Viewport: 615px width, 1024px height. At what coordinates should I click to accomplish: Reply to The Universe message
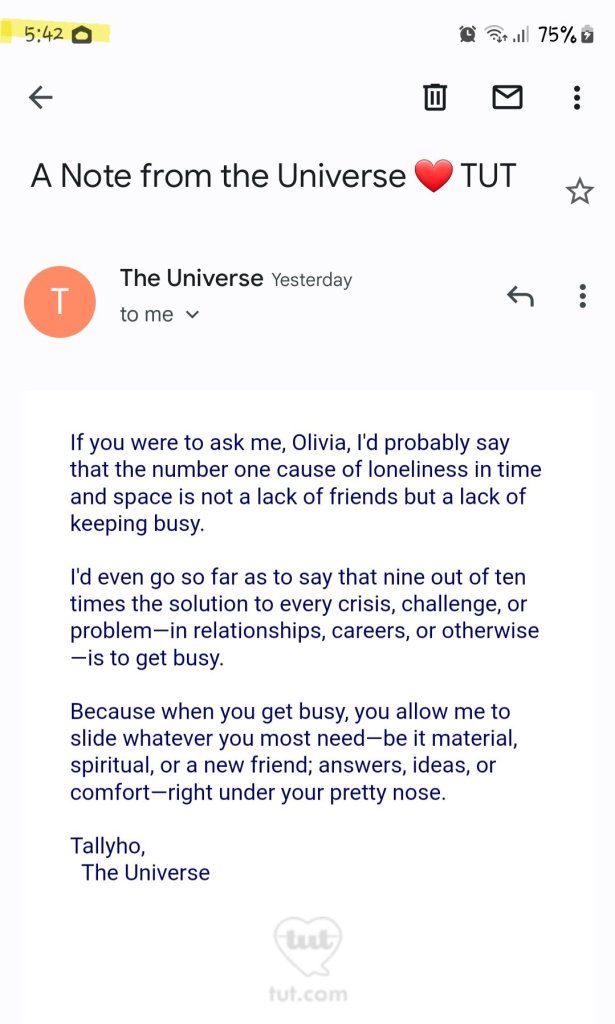pos(520,296)
